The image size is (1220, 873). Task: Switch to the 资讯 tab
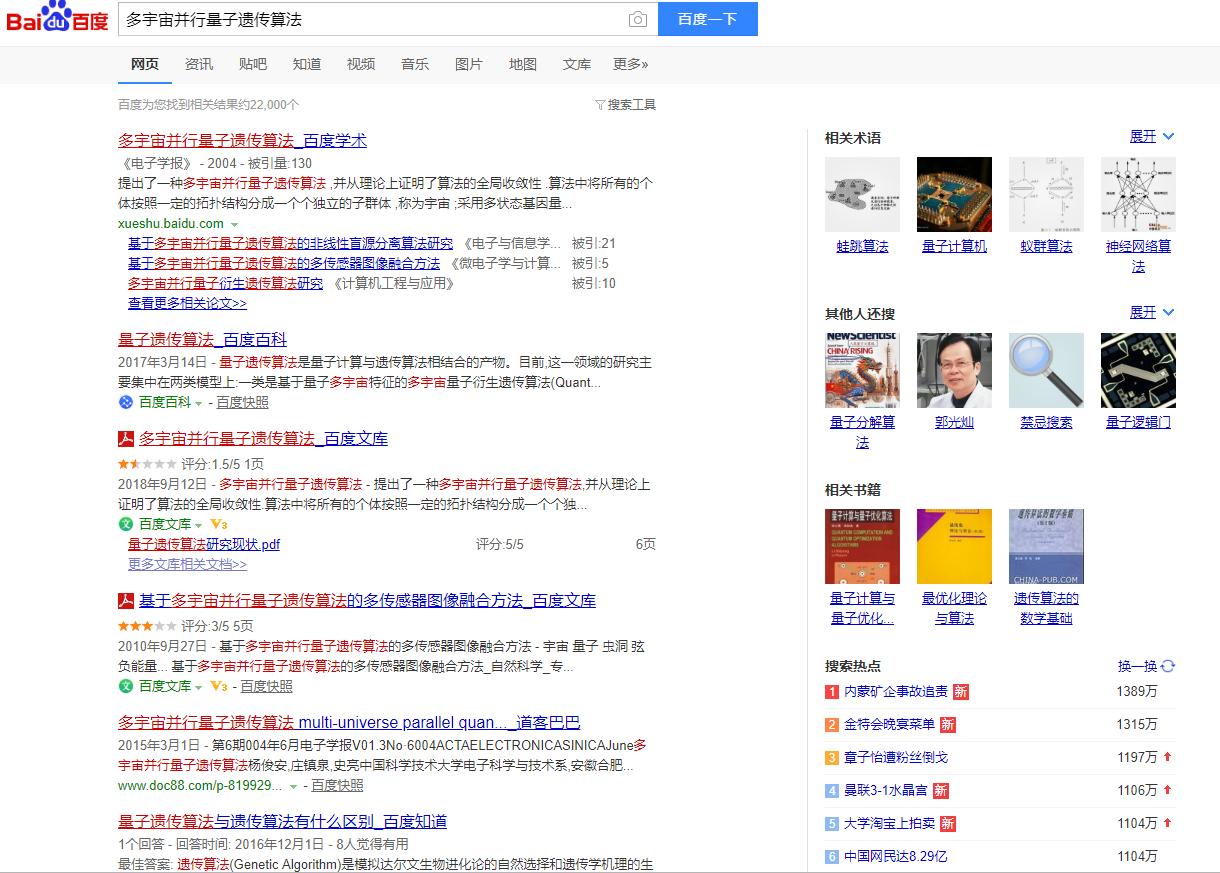[199, 64]
